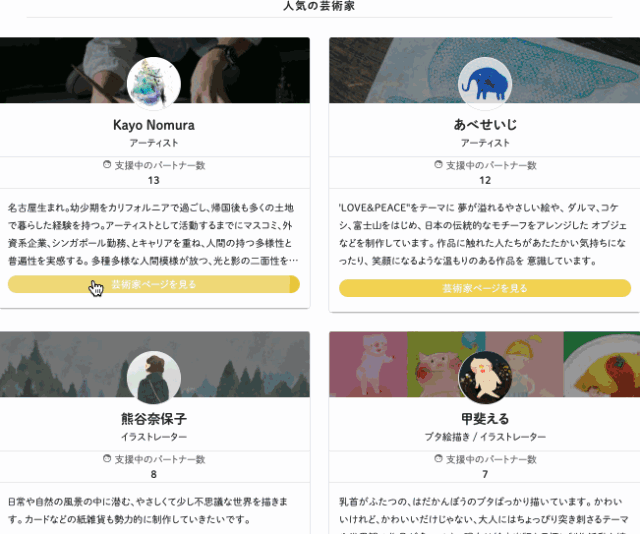Click the 人気の芸術家 section heading
The height and width of the screenshot is (534, 640).
coord(319,6)
